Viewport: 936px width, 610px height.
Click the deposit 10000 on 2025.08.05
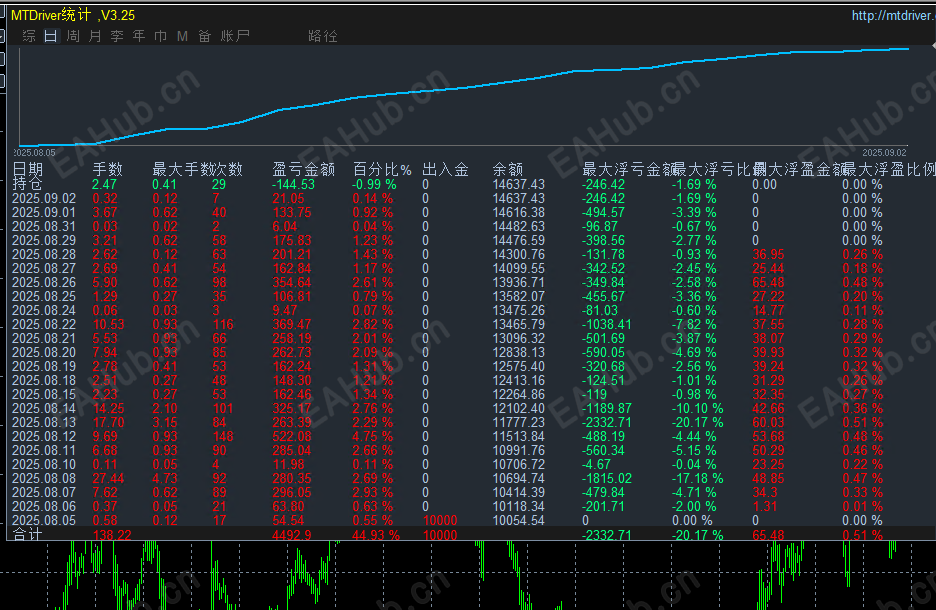click(x=440, y=520)
